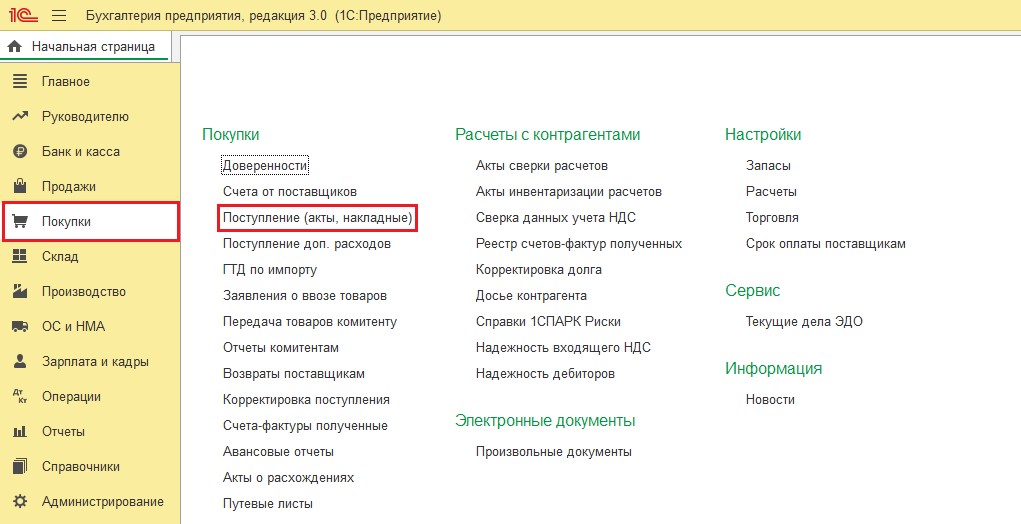Open Корректировка долга
Viewport: 1021px width, 524px height.
538,269
